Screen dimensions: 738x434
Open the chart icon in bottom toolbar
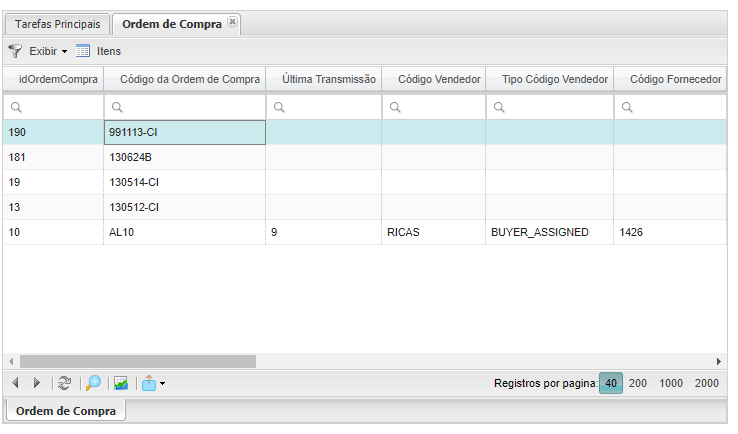click(121, 383)
